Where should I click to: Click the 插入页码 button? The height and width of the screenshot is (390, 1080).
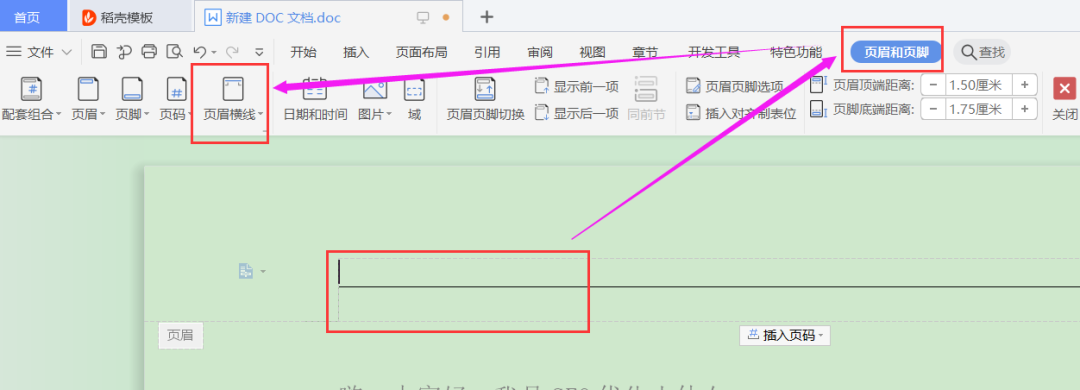tap(785, 336)
